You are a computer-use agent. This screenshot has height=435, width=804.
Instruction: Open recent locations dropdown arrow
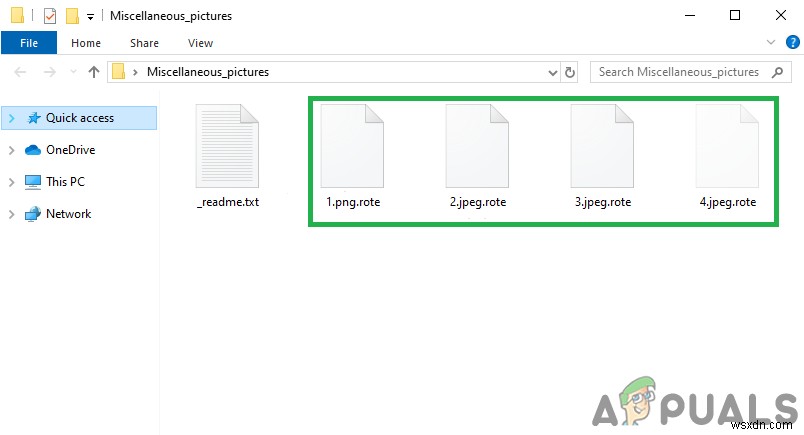pos(73,72)
